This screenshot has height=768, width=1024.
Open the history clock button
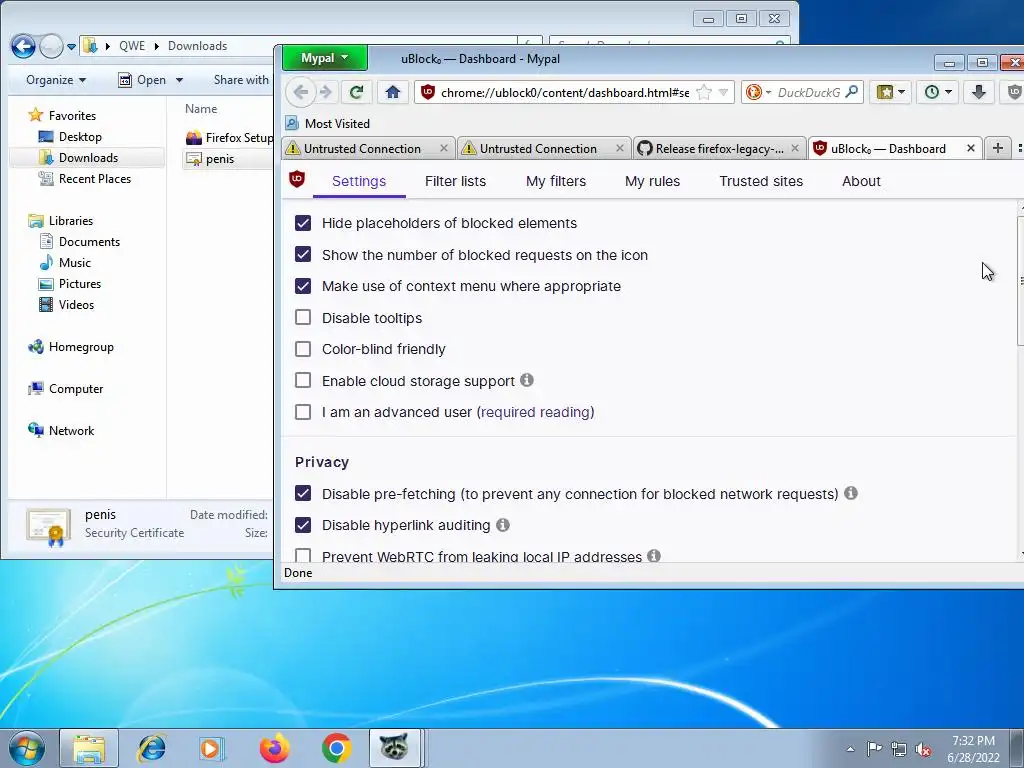tap(938, 92)
